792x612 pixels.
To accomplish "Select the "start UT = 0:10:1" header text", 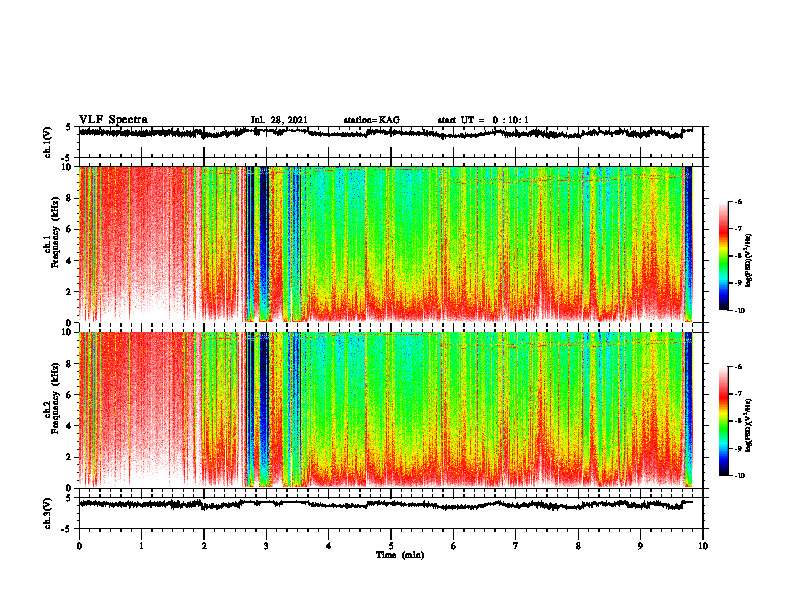I will (483, 120).
